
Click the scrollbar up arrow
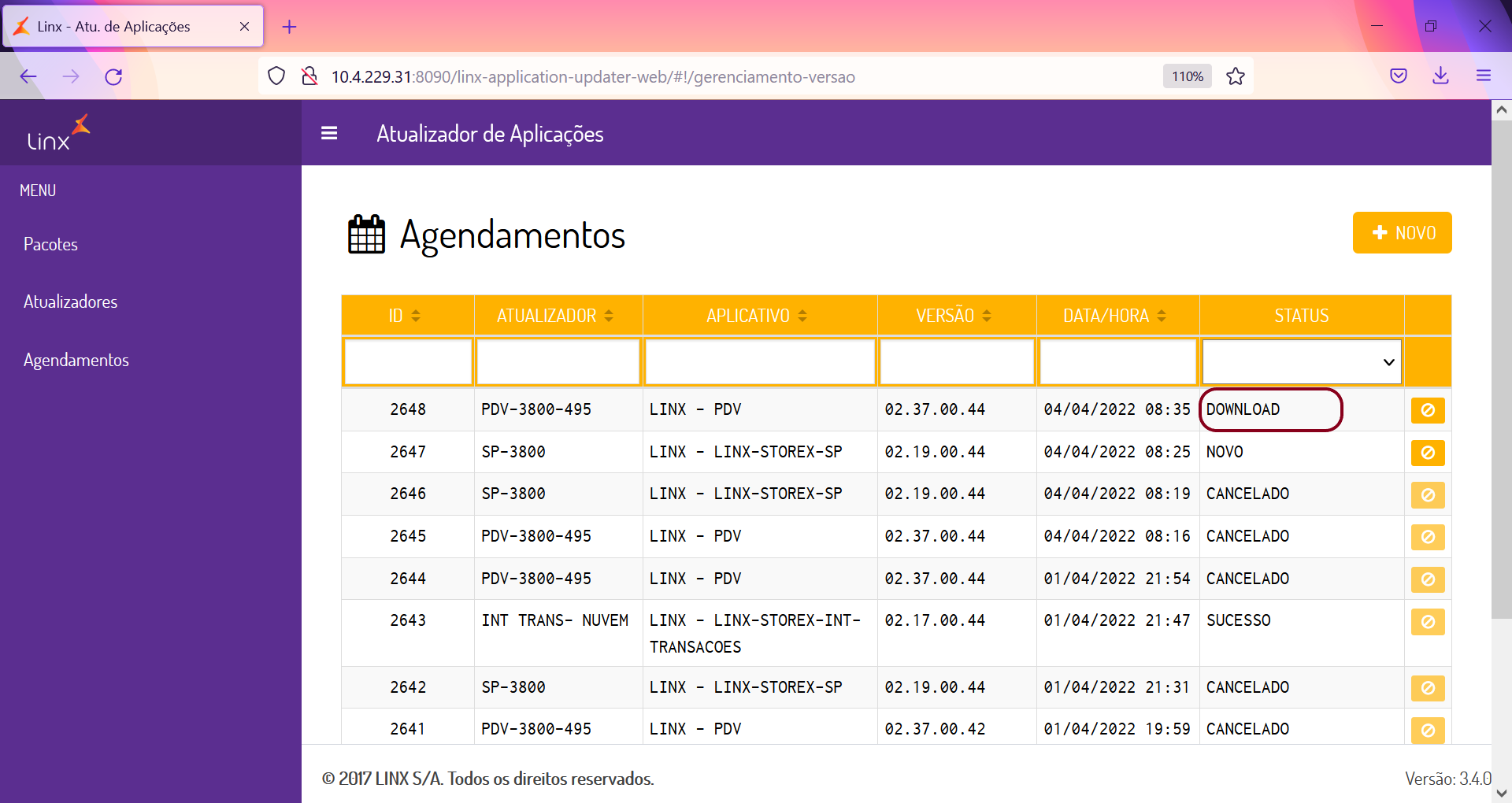[1501, 110]
